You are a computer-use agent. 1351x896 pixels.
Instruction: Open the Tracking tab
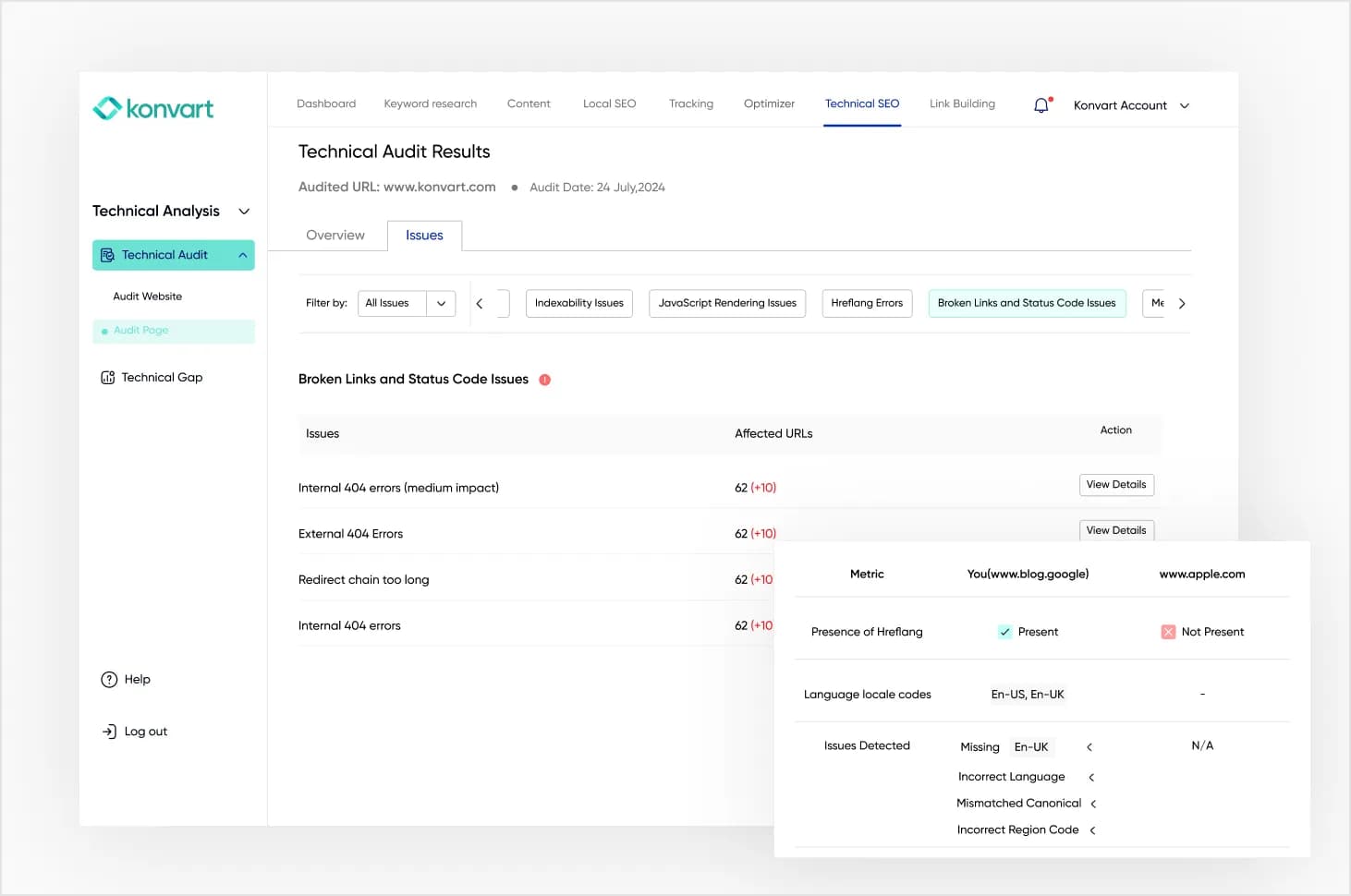(691, 103)
